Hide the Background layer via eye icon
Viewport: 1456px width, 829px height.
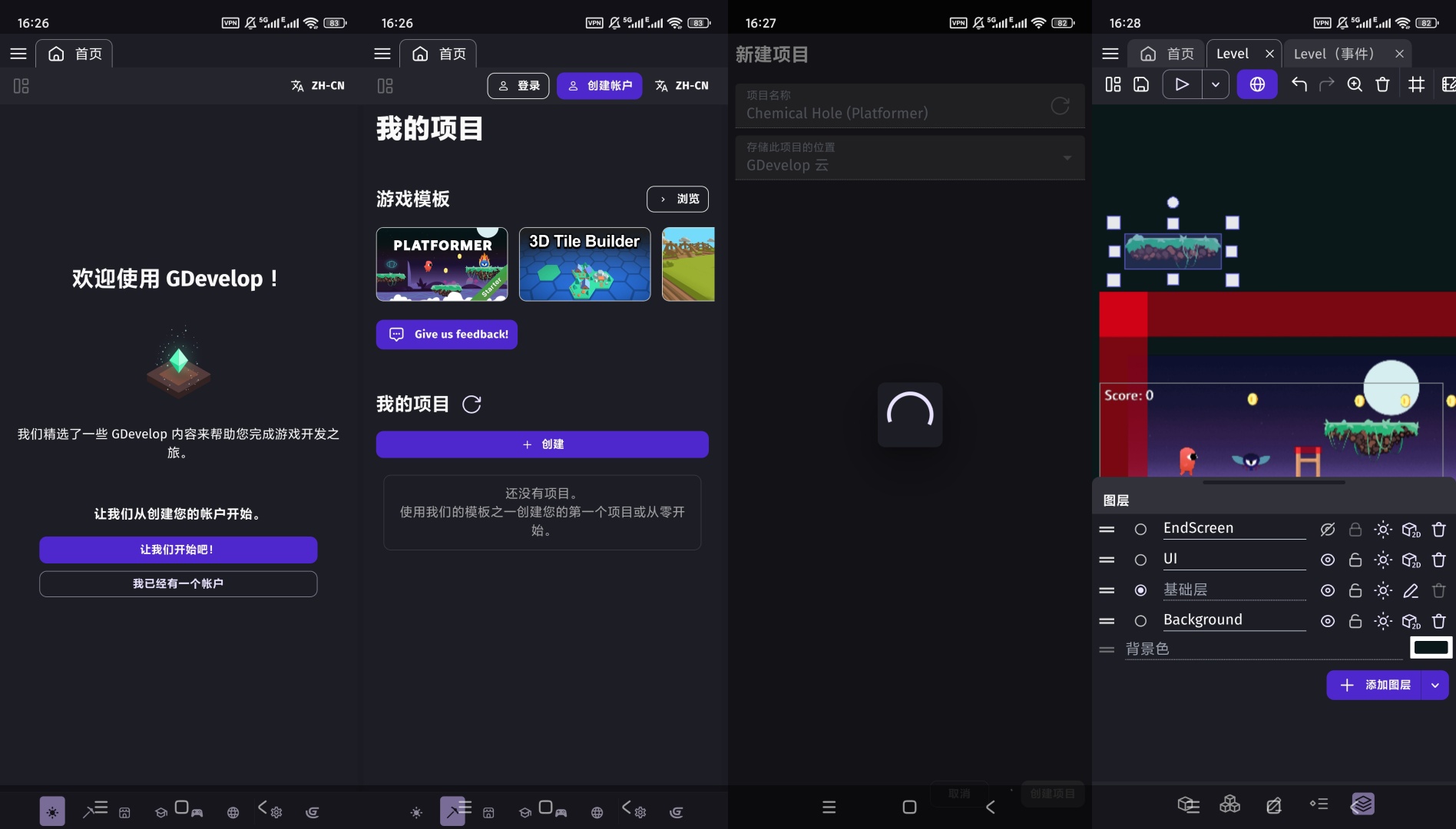coord(1327,621)
